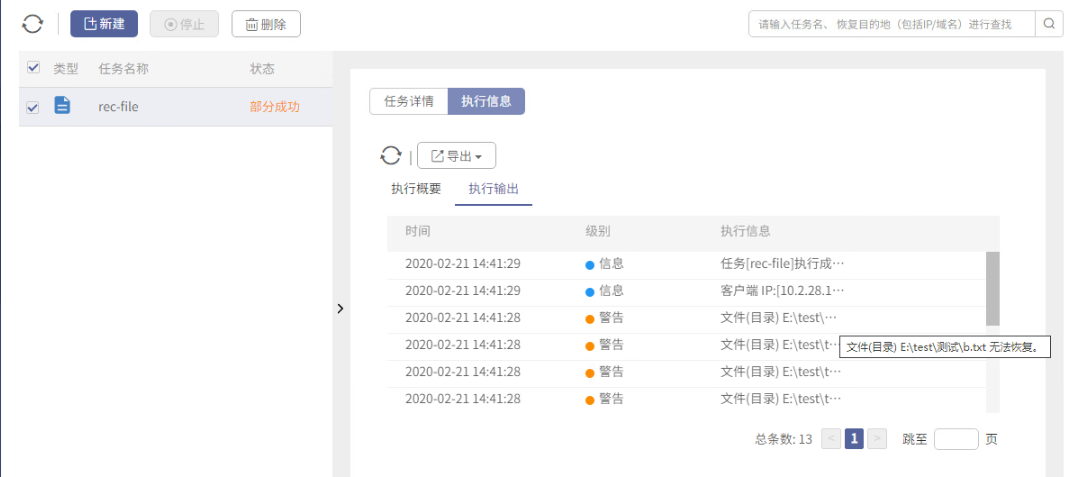Viewport: 1070px width, 477px height.
Task: Select the rec-file task name
Action: tap(119, 106)
